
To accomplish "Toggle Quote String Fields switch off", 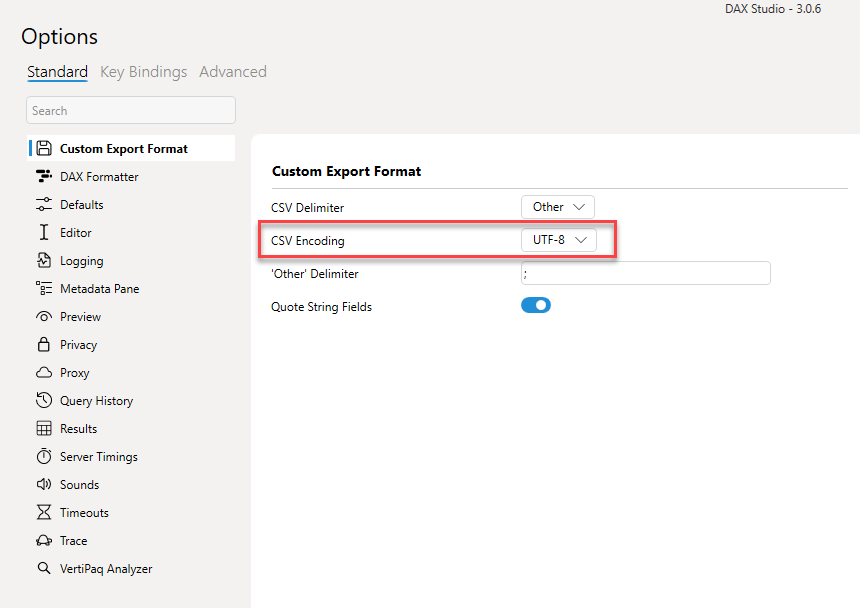I will pos(536,305).
